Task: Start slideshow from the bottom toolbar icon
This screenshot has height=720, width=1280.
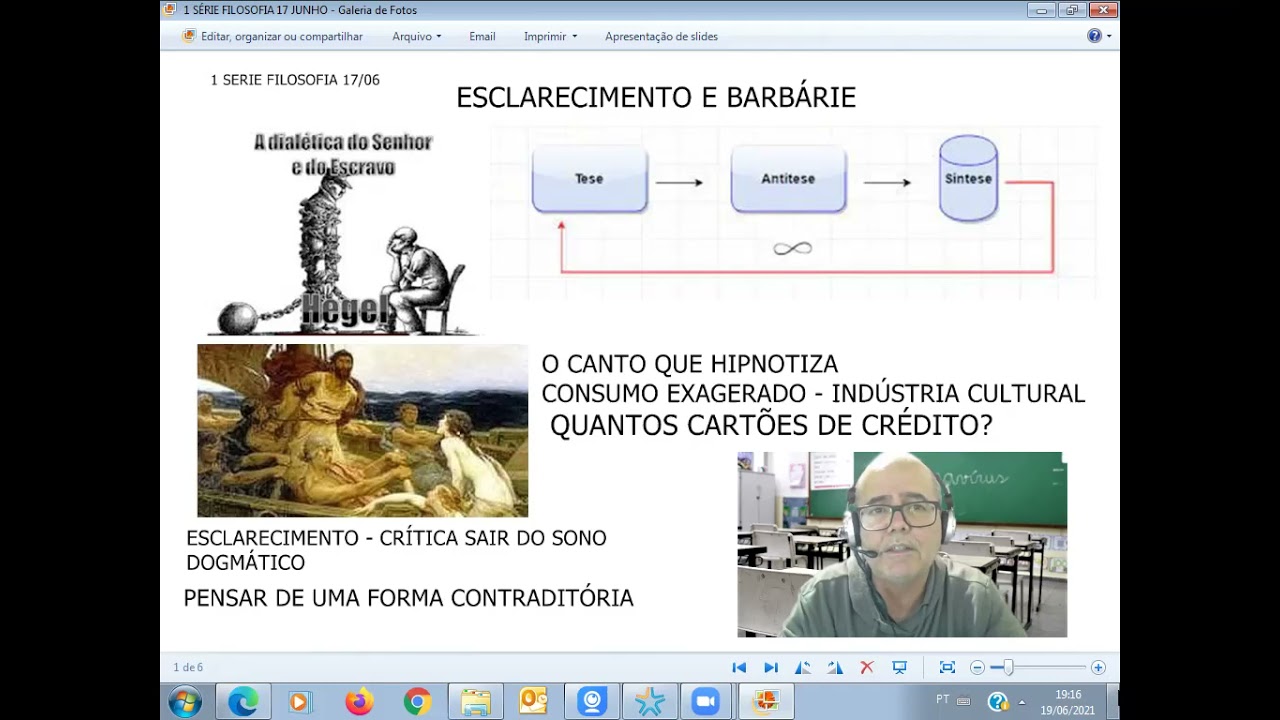Action: [x=899, y=667]
